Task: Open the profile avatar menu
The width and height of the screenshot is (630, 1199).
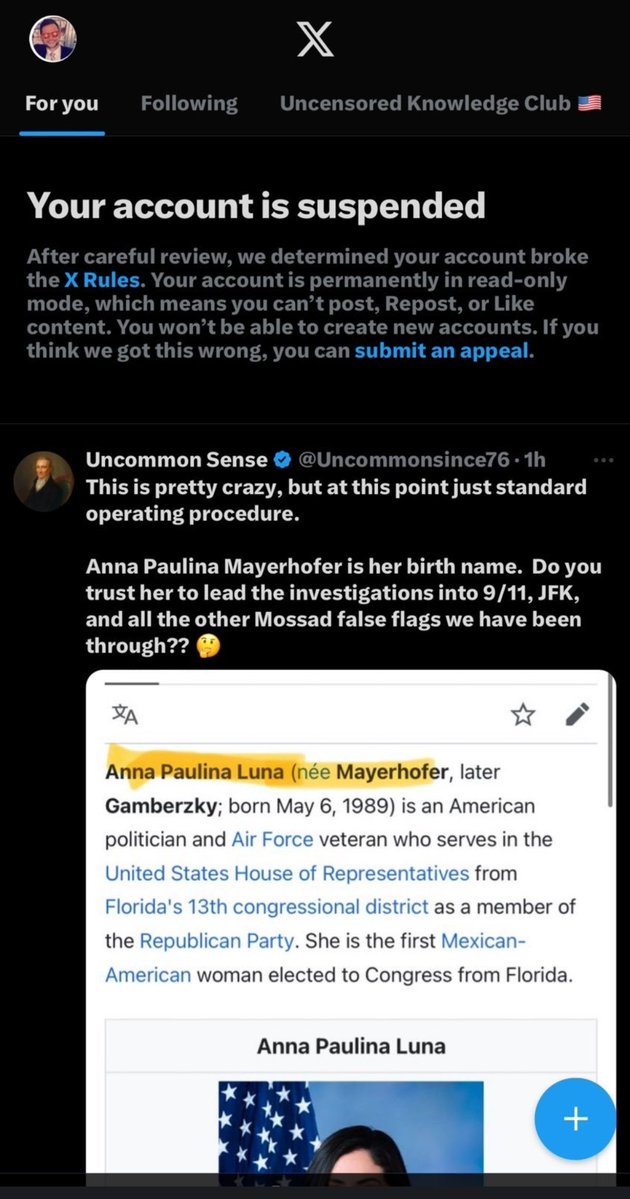Action: pyautogui.click(x=54, y=41)
